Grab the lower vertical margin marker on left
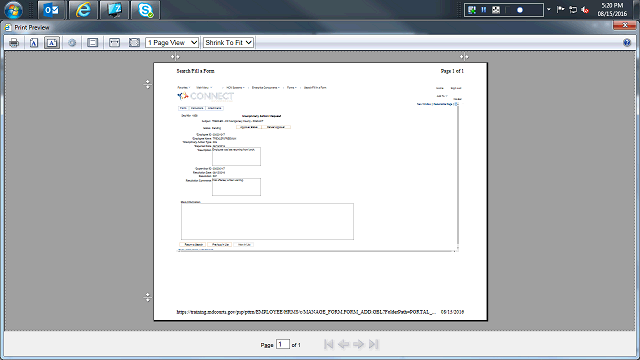This screenshot has width=640, height=360. [148, 297]
